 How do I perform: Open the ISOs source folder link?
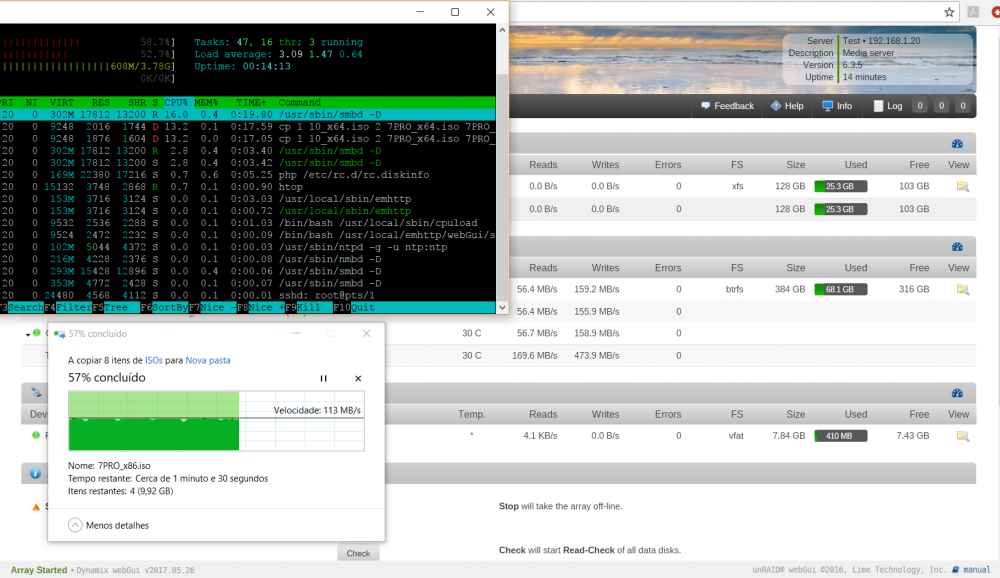pos(154,360)
